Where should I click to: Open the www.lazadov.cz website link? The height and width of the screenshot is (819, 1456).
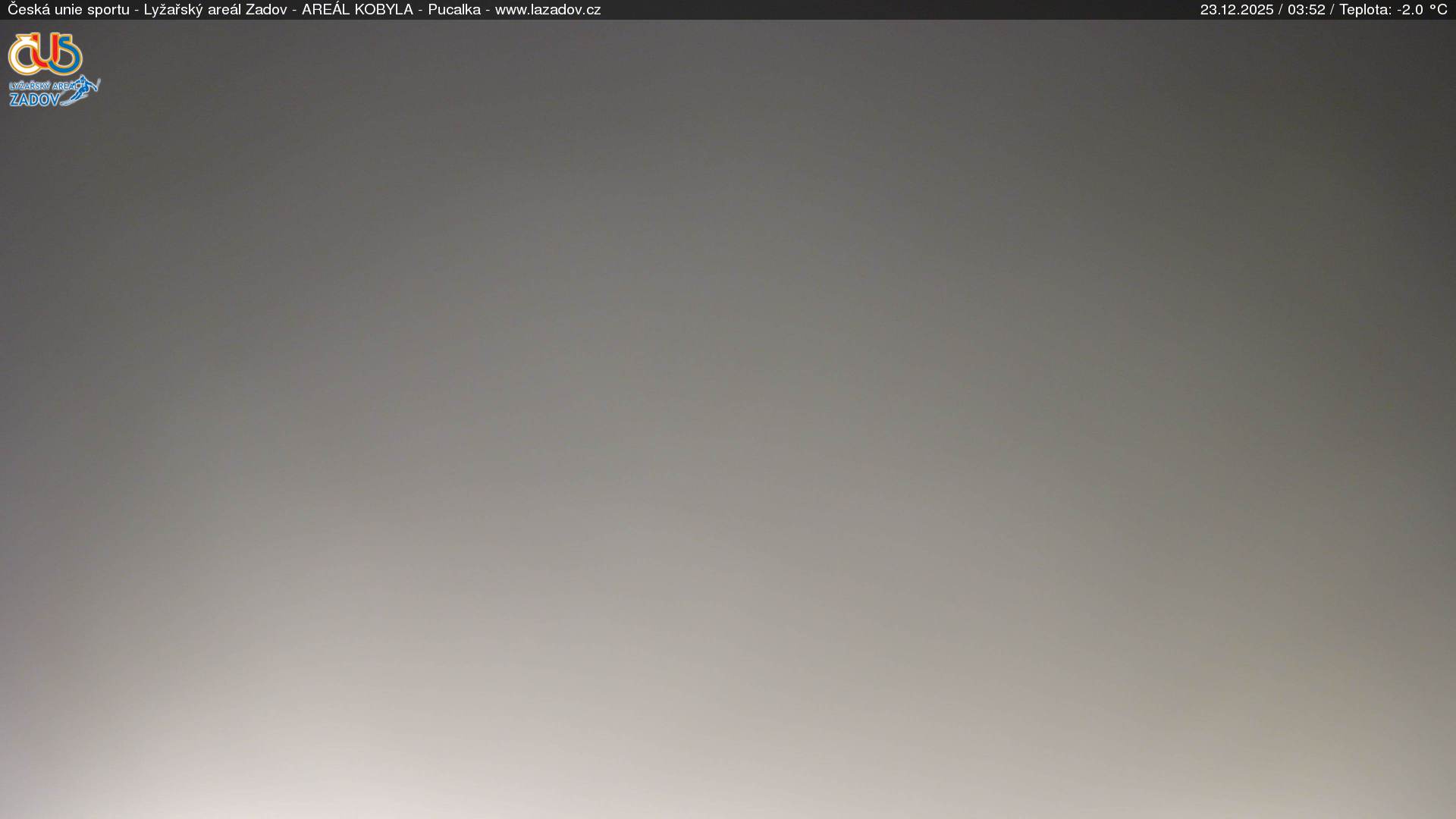[548, 10]
